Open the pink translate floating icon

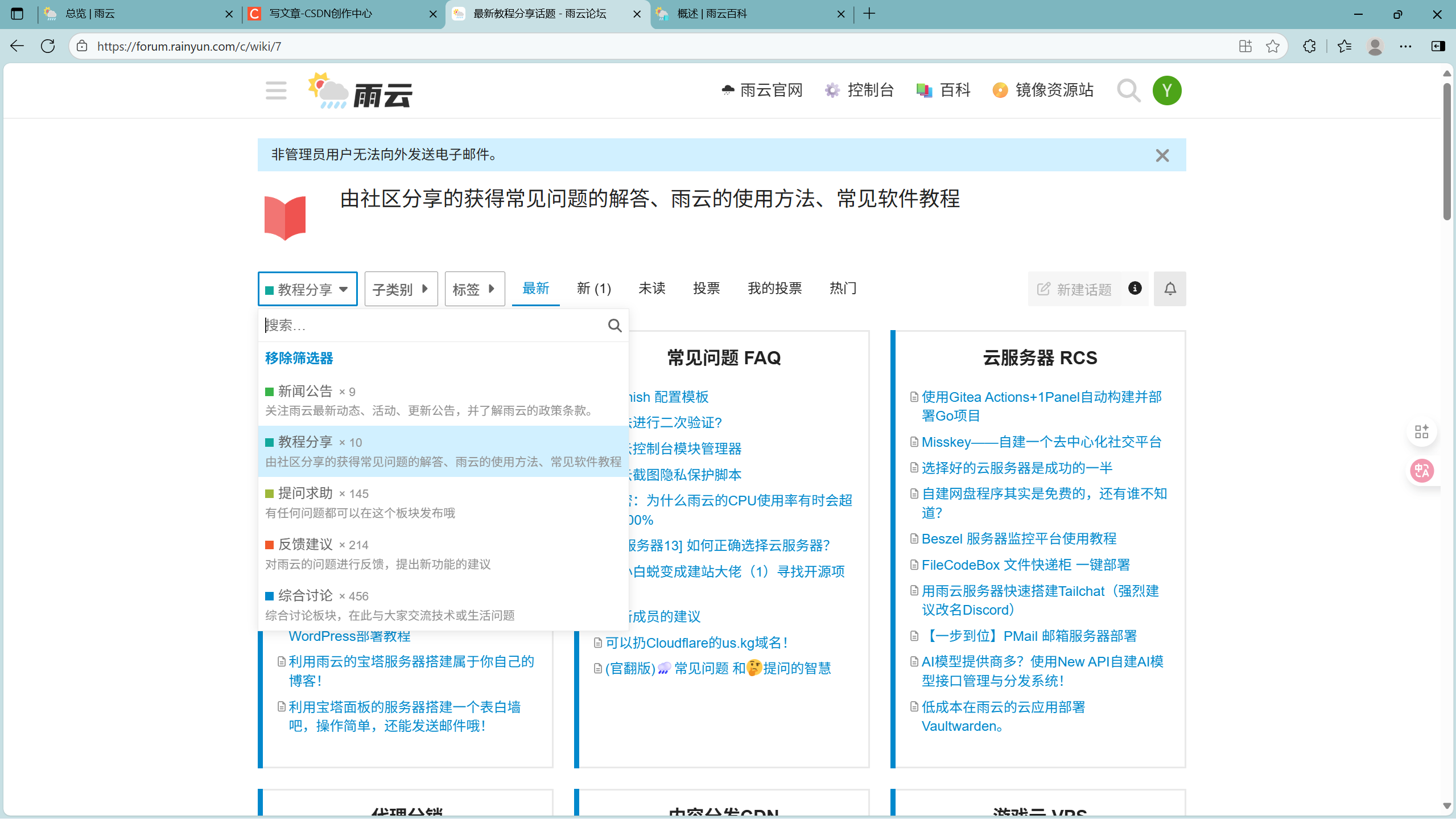click(1422, 471)
